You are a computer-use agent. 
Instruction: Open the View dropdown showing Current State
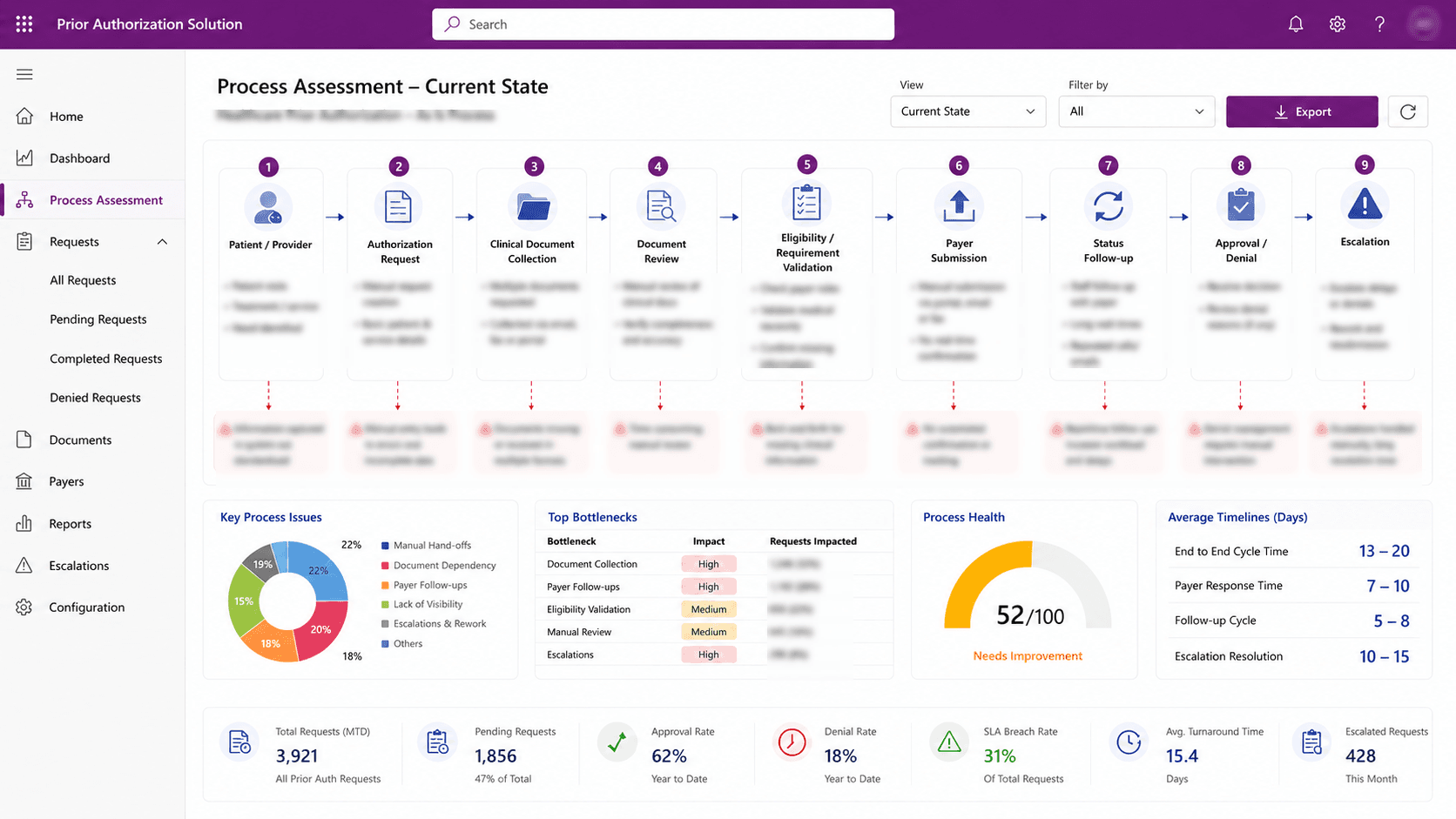[967, 111]
